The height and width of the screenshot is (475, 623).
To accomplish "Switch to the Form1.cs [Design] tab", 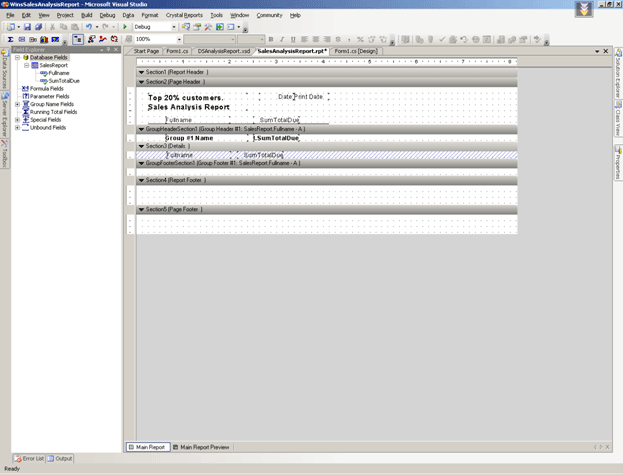I will [x=356, y=51].
